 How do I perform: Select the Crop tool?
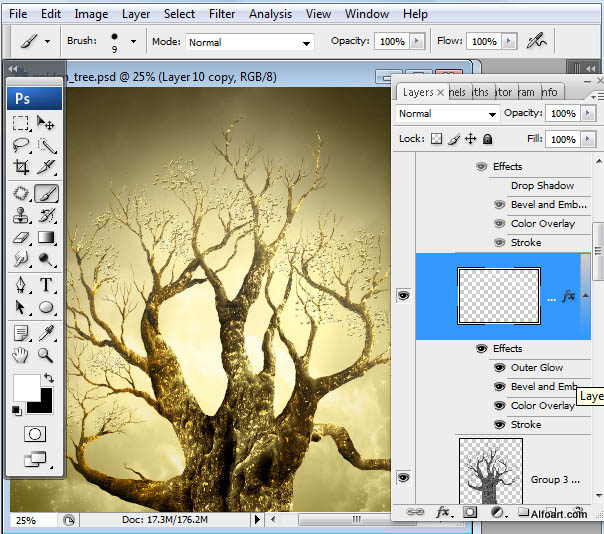click(21, 169)
